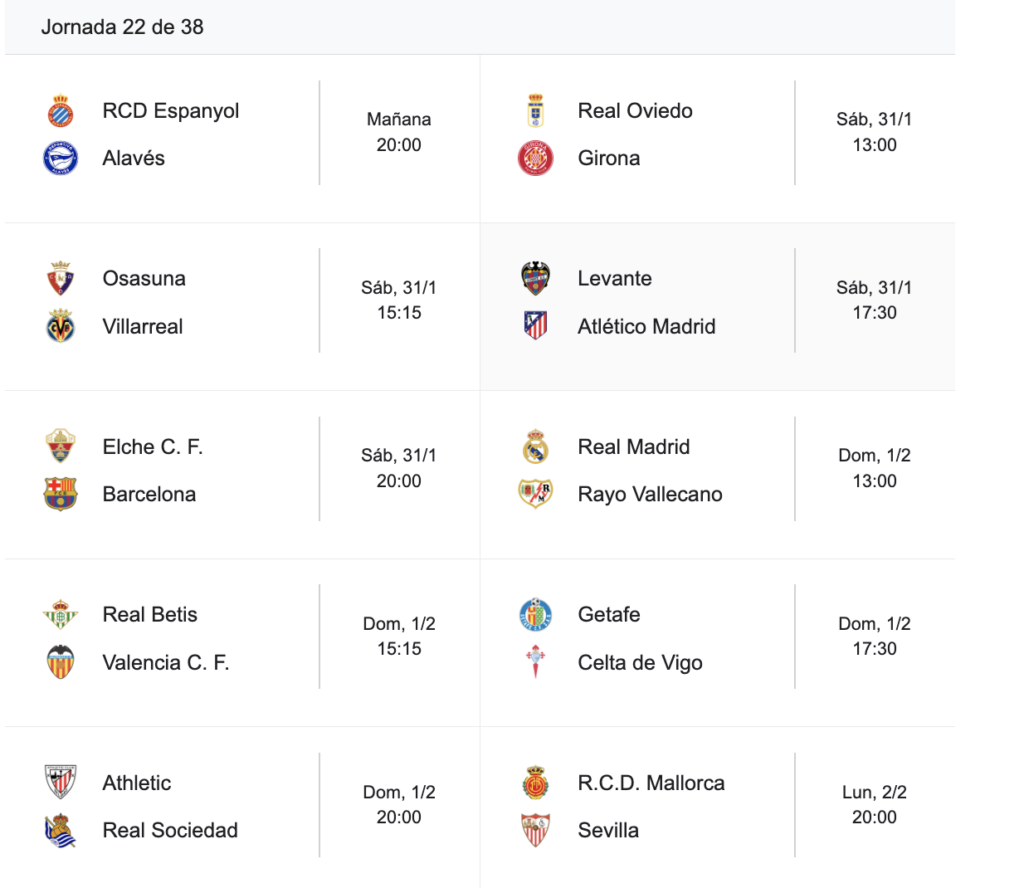1024x888 pixels.
Task: Click the Getafe match time Dom 17:30
Action: point(874,636)
